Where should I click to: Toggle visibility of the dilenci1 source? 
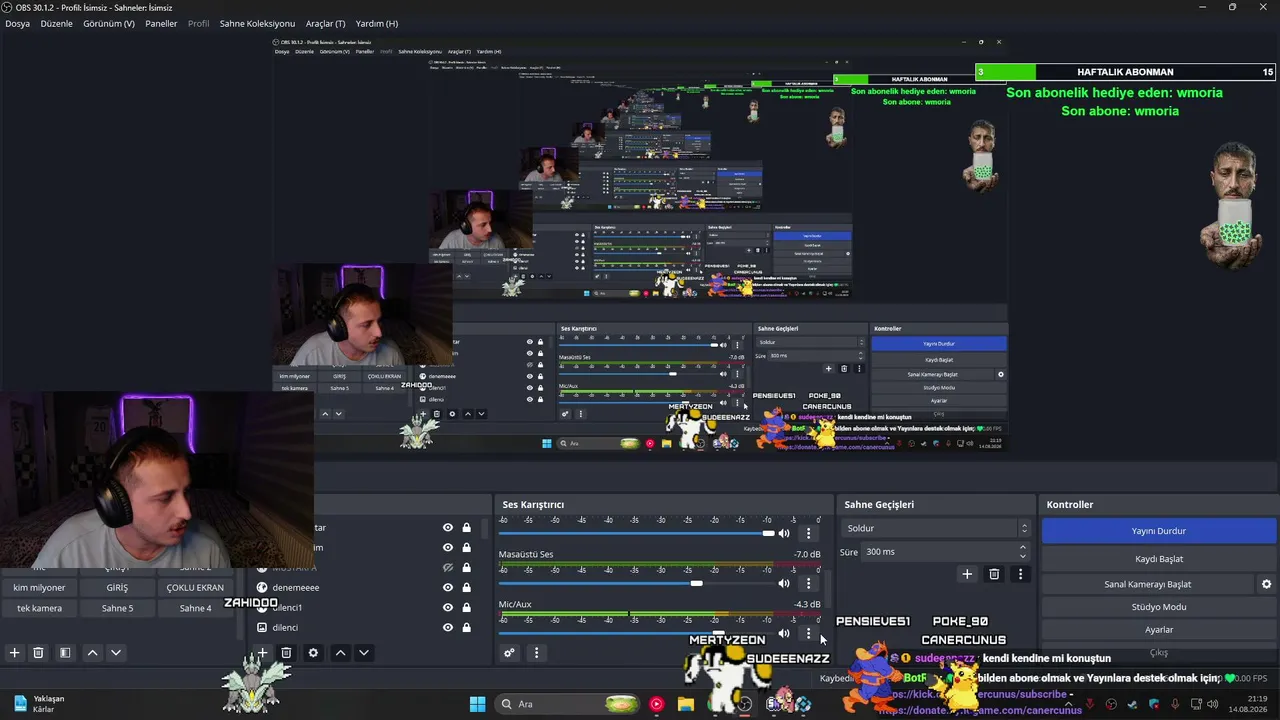[x=448, y=608]
